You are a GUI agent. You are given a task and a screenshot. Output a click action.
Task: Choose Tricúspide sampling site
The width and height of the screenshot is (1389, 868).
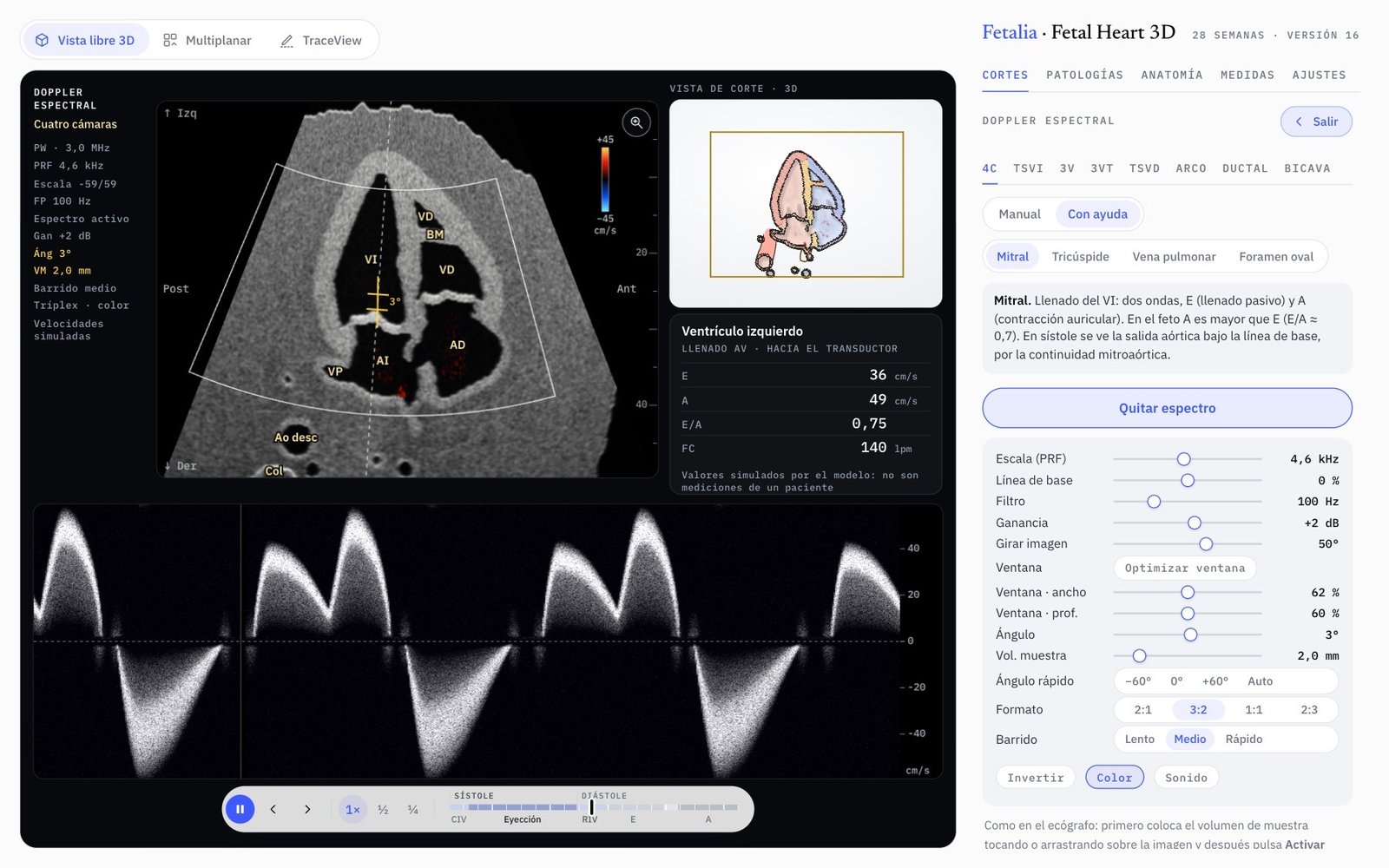(1080, 257)
